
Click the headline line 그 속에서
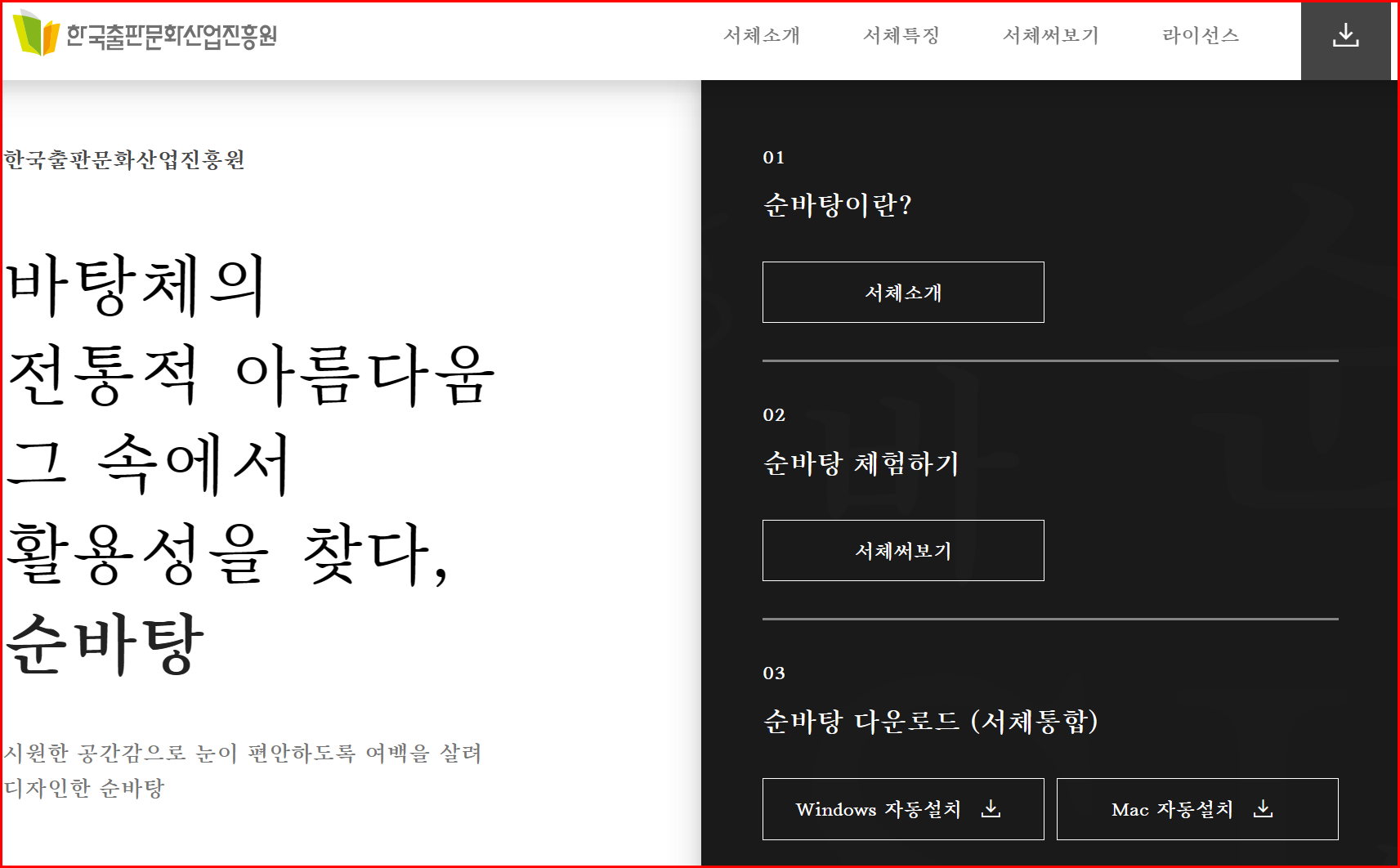point(148,464)
